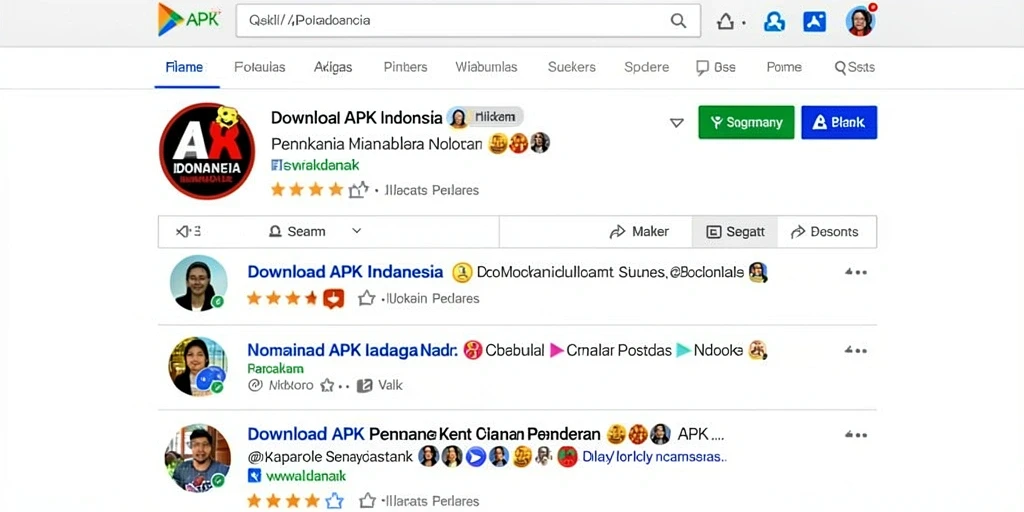The height and width of the screenshot is (512, 1024).
Task: Select the Segatt toolbar button
Action: [735, 232]
